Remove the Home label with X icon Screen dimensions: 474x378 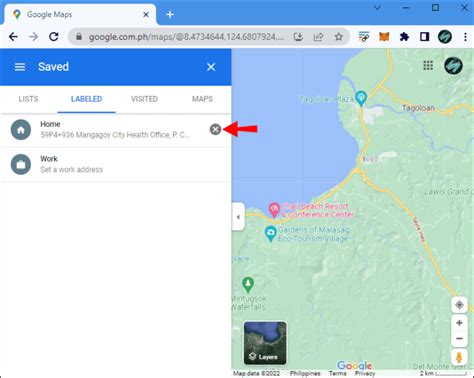click(x=215, y=129)
